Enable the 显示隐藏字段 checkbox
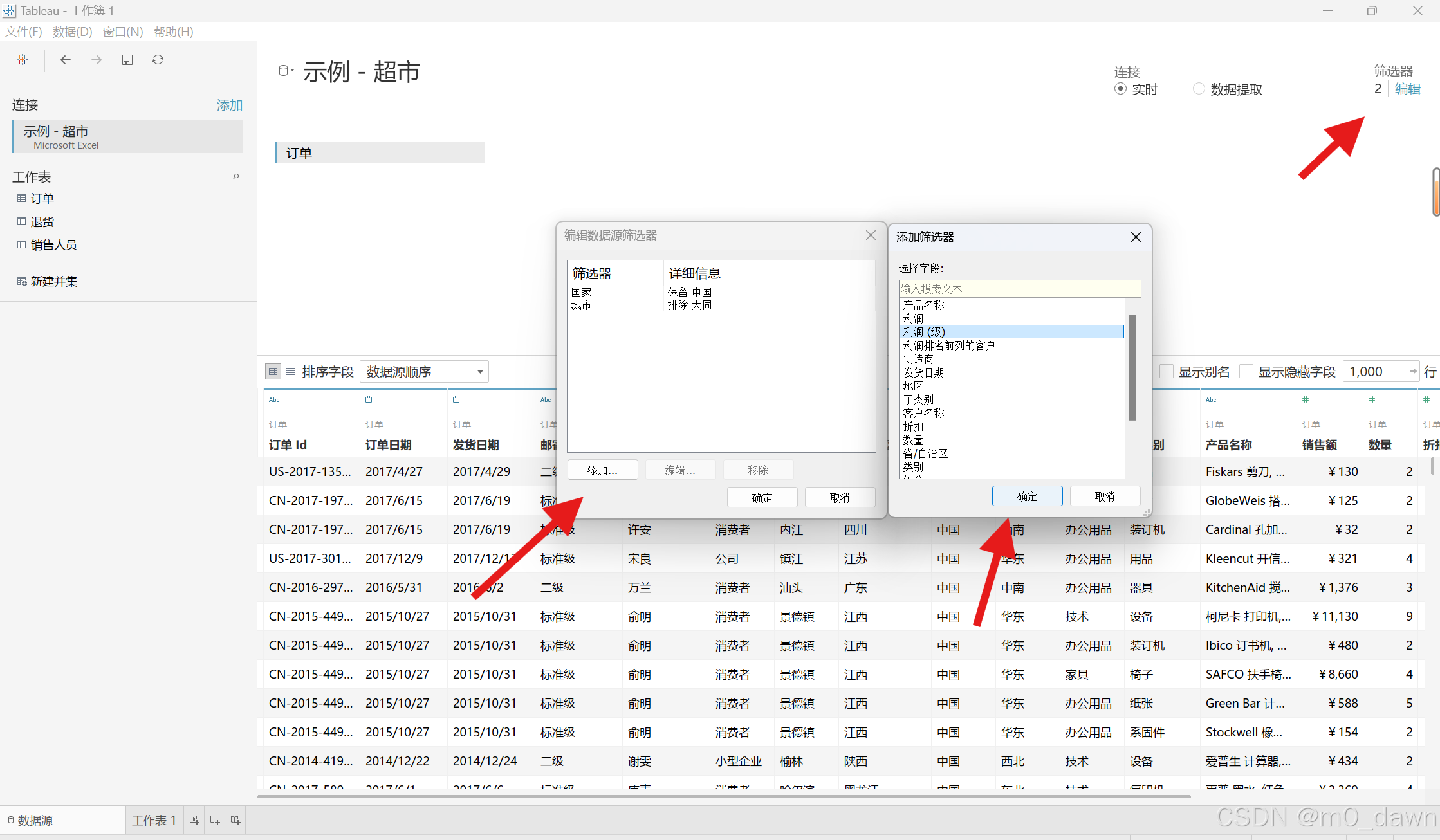Viewport: 1440px width, 840px height. (x=1246, y=372)
